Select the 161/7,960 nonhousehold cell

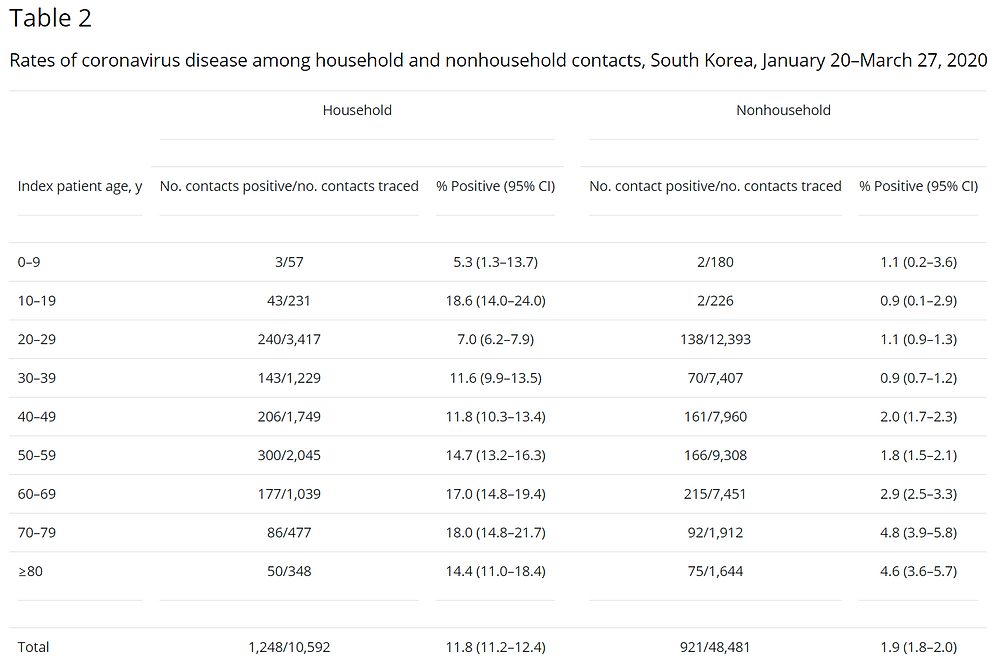pos(715,417)
